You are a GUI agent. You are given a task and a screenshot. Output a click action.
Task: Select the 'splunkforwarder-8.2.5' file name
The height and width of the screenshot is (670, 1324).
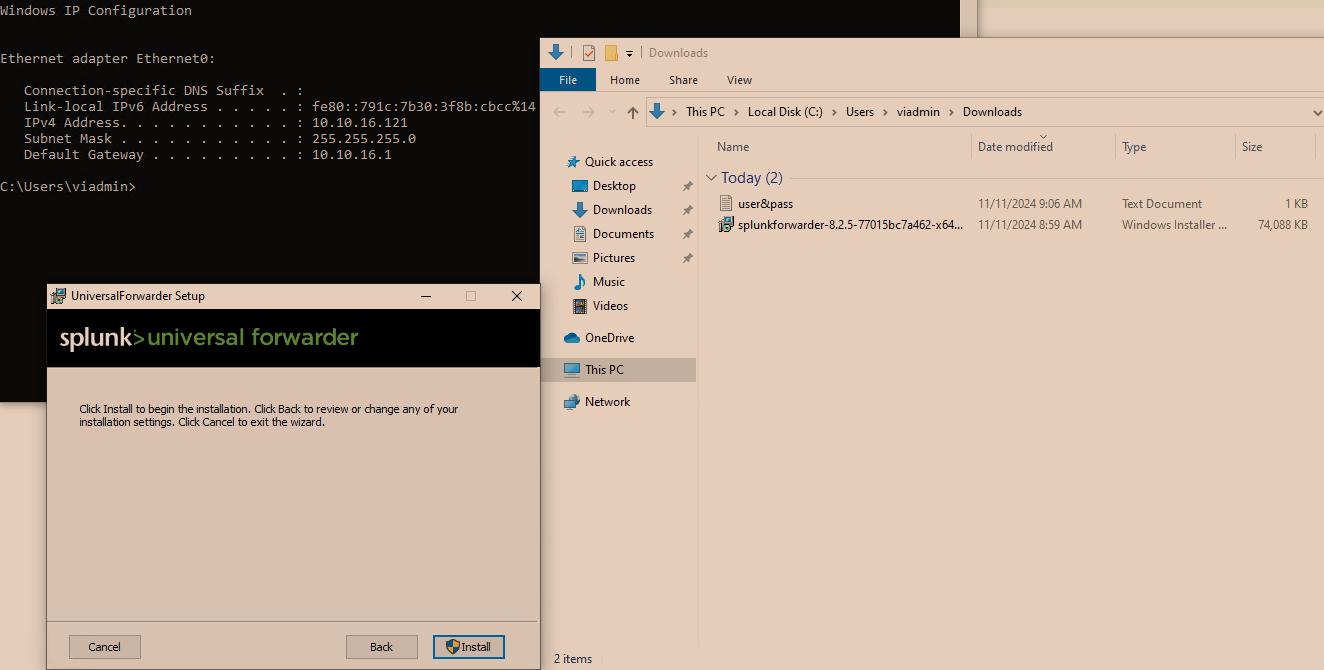(x=851, y=225)
